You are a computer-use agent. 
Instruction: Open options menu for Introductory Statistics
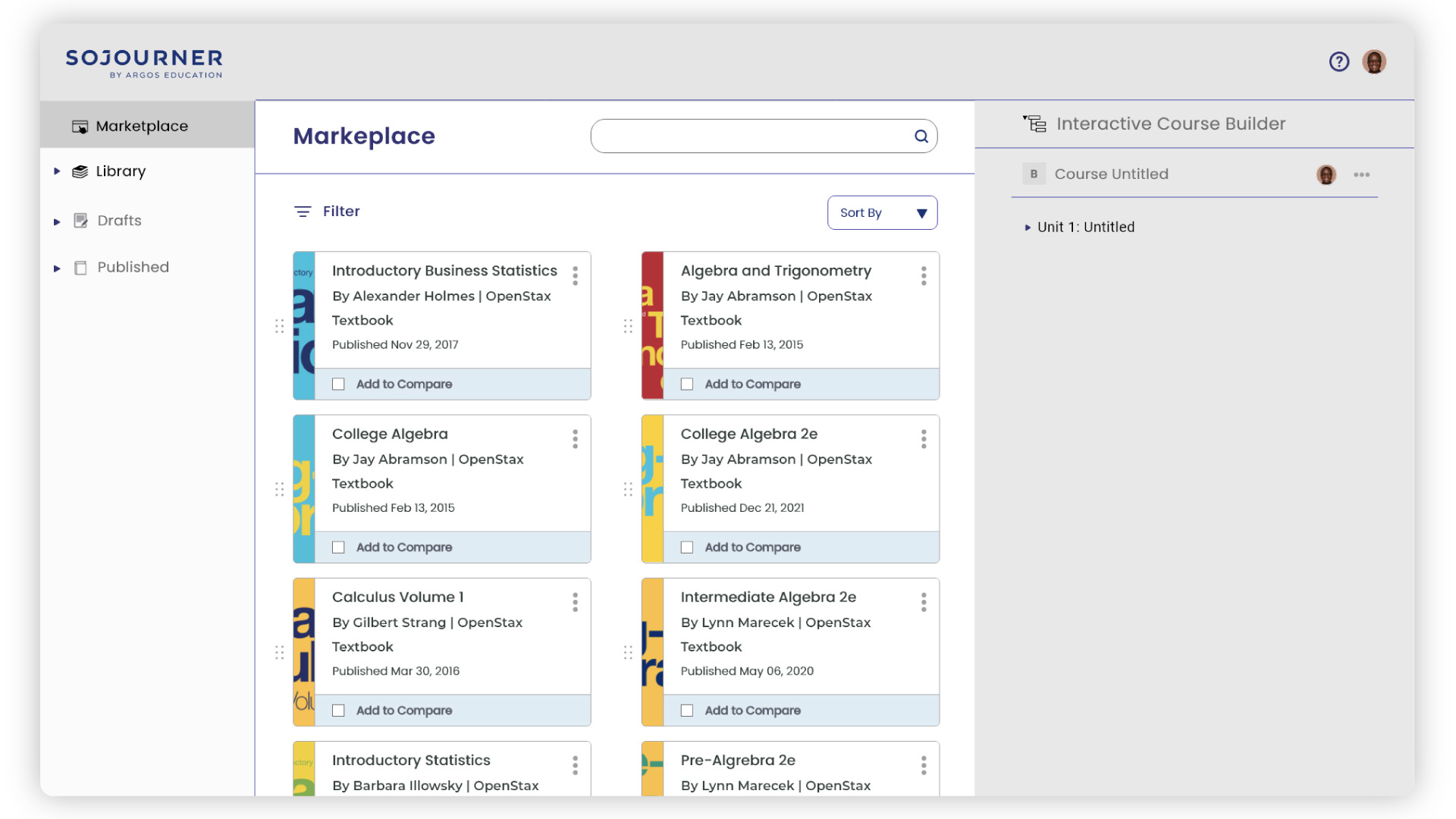(x=576, y=765)
